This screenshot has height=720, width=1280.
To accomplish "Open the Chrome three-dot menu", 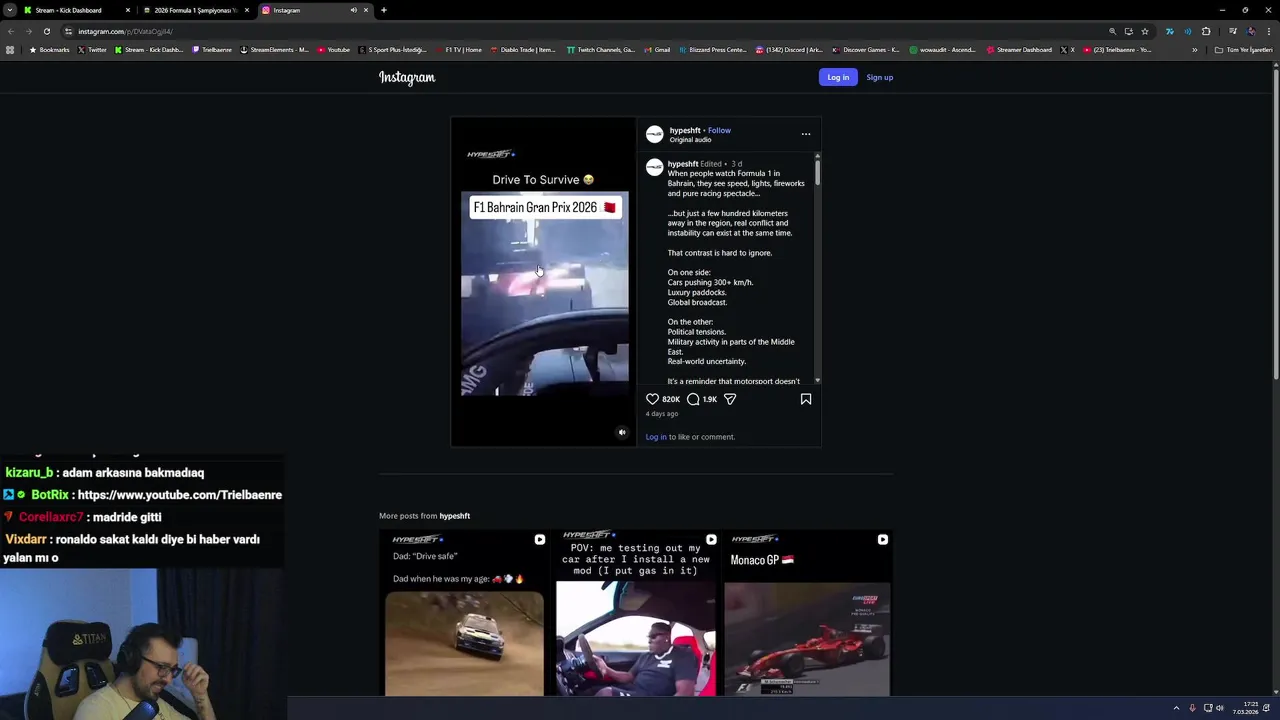I will click(x=1268, y=31).
